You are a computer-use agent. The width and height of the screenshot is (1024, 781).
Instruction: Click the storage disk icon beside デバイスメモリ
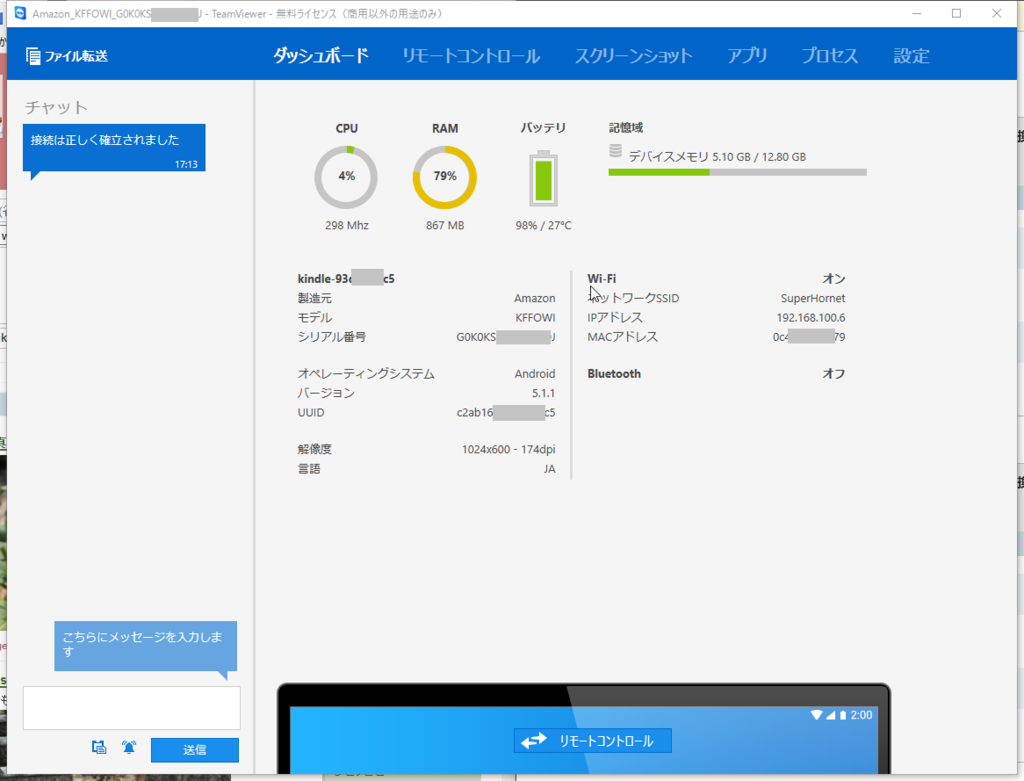(x=615, y=151)
